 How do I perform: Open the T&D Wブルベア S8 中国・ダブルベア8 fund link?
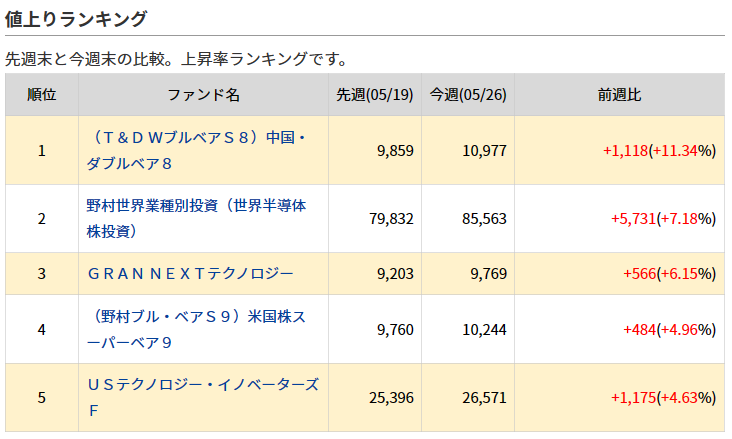pos(197,150)
